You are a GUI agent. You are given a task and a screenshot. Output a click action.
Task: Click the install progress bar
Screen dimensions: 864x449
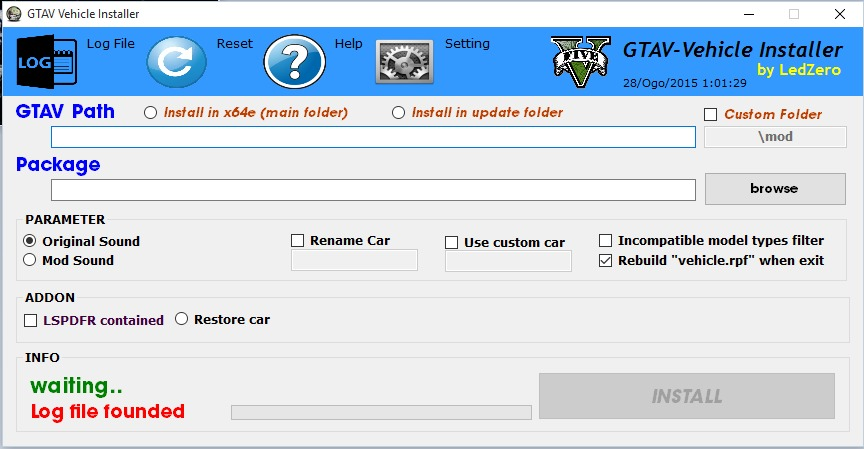pos(381,412)
